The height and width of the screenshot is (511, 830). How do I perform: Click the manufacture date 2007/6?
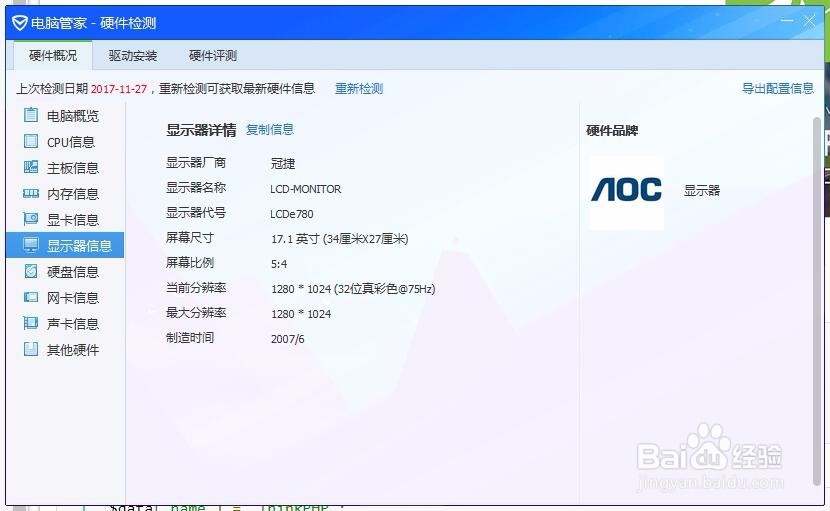[x=287, y=339]
